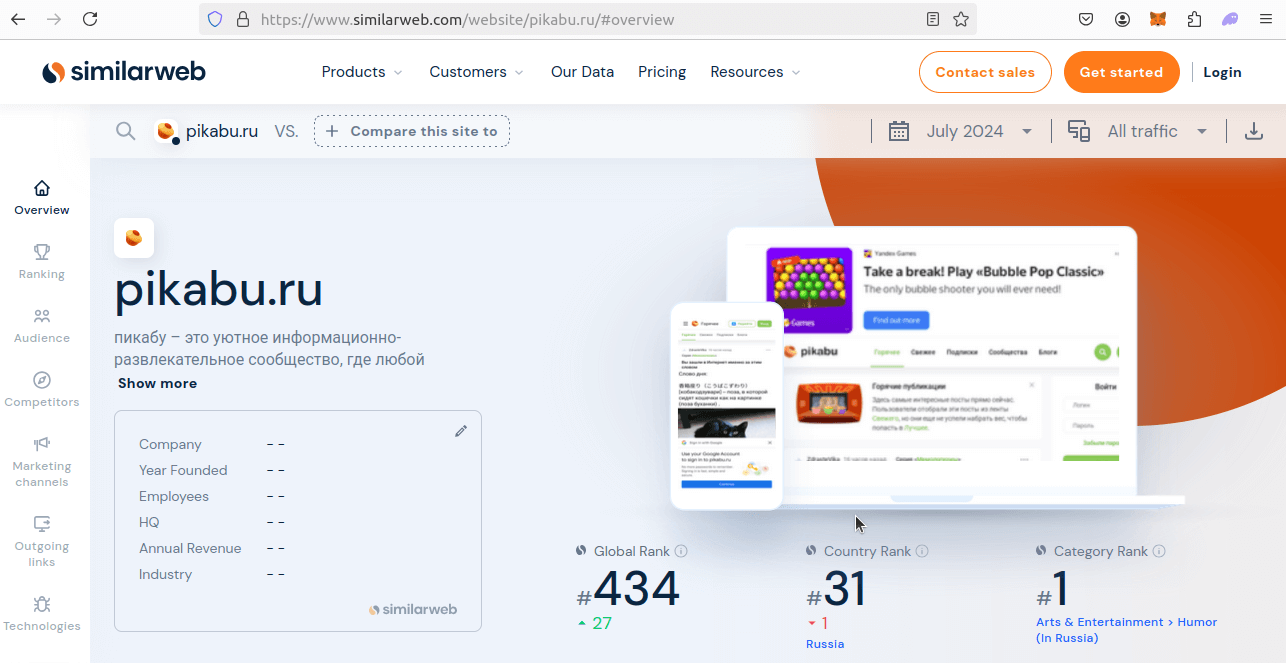
Task: Click the URL address bar
Action: click(x=590, y=19)
